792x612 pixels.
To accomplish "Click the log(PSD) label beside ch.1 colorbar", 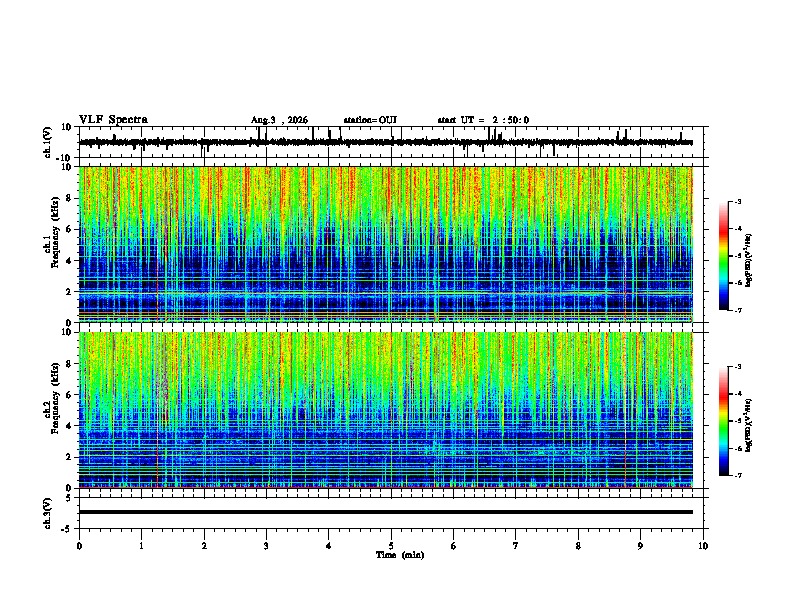I will tap(749, 260).
